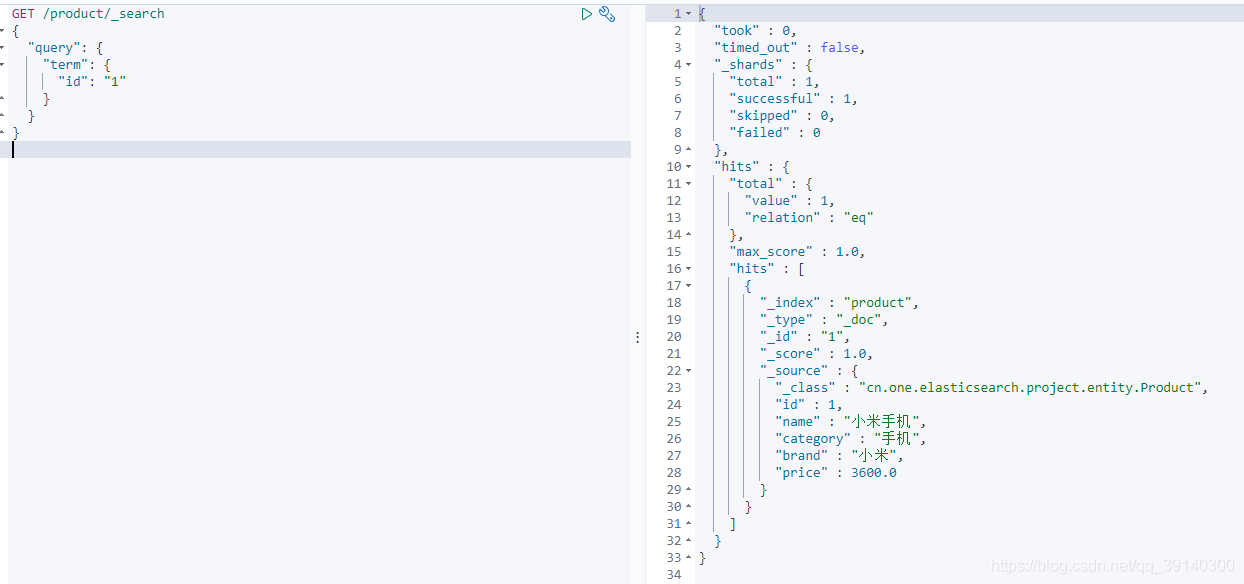Click the pane resize handle with three dots
This screenshot has width=1244, height=584.
(x=638, y=338)
